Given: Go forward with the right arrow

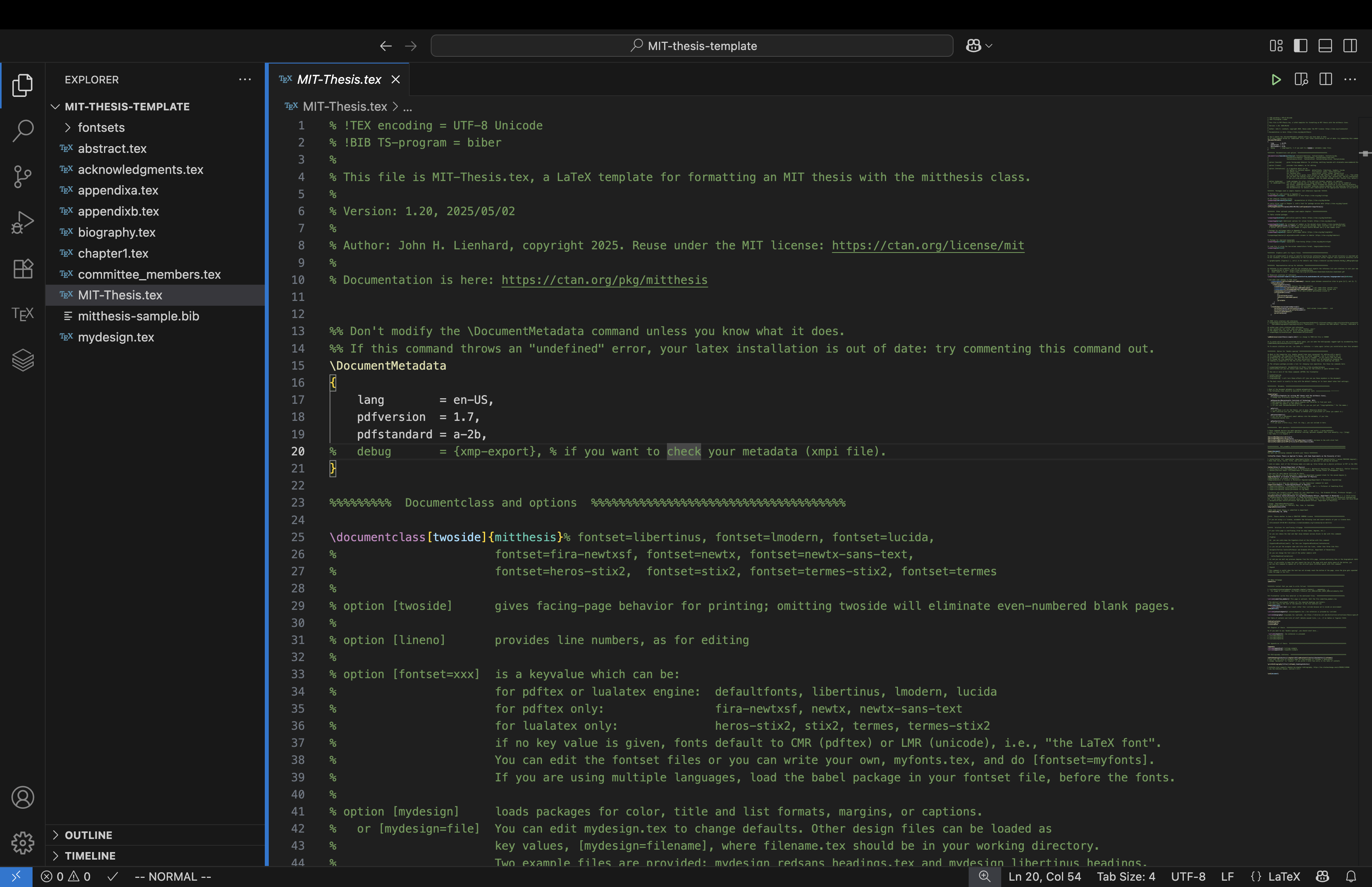Looking at the screenshot, I should 410,46.
